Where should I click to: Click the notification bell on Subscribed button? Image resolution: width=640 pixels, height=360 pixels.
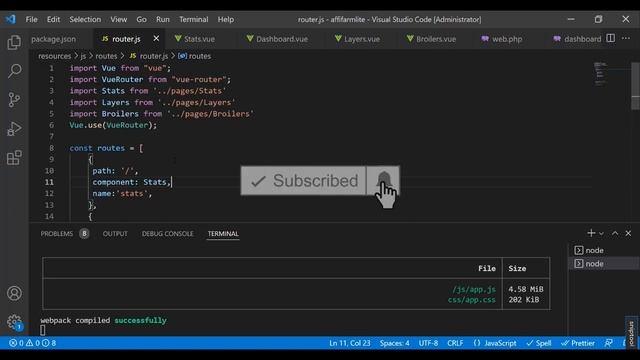coord(383,180)
